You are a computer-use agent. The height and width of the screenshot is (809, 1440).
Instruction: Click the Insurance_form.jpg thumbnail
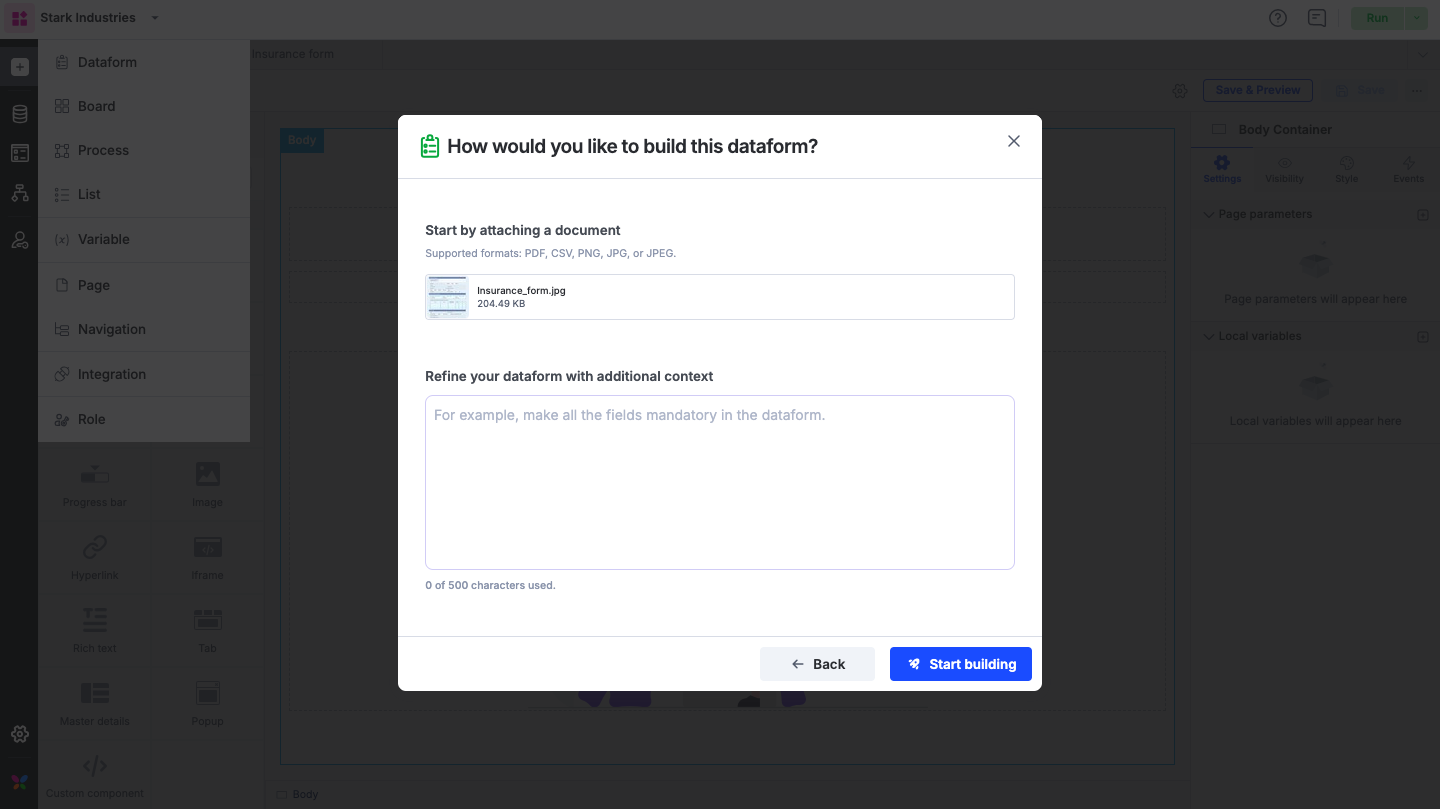tap(447, 297)
